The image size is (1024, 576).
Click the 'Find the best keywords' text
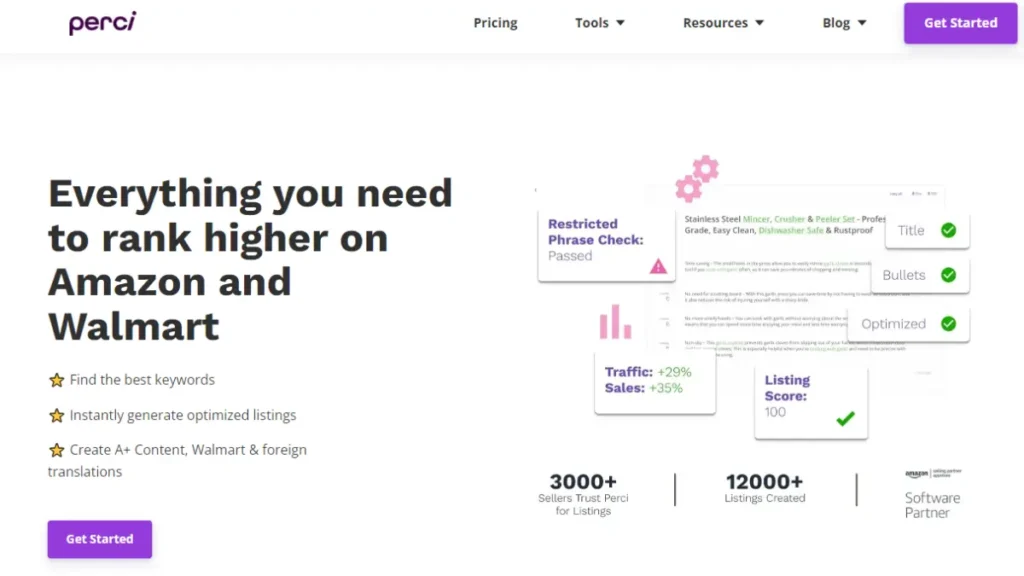142,379
